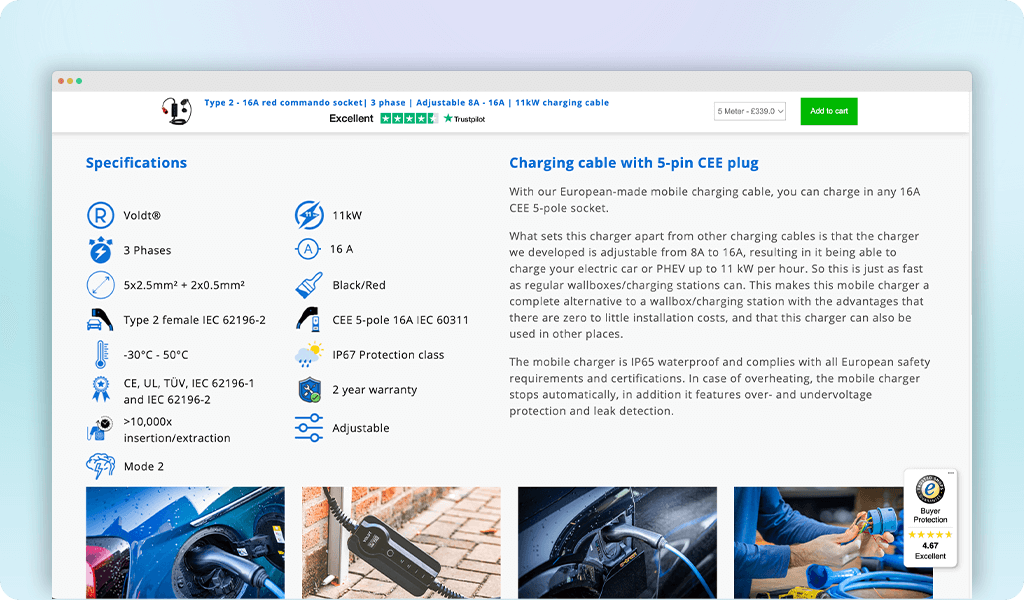Click the '16 A' spec text

pos(342,249)
